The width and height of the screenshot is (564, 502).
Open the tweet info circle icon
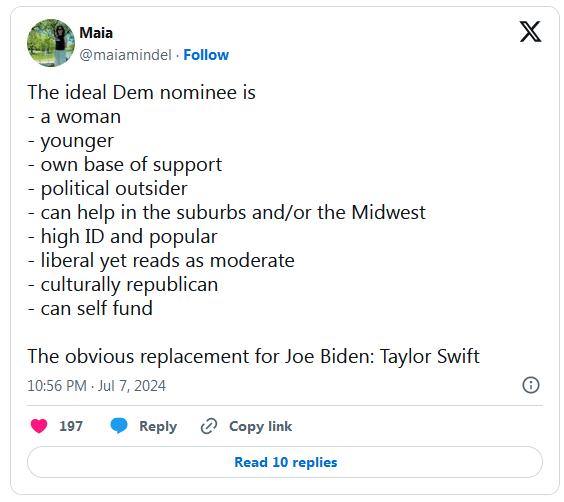tap(531, 385)
